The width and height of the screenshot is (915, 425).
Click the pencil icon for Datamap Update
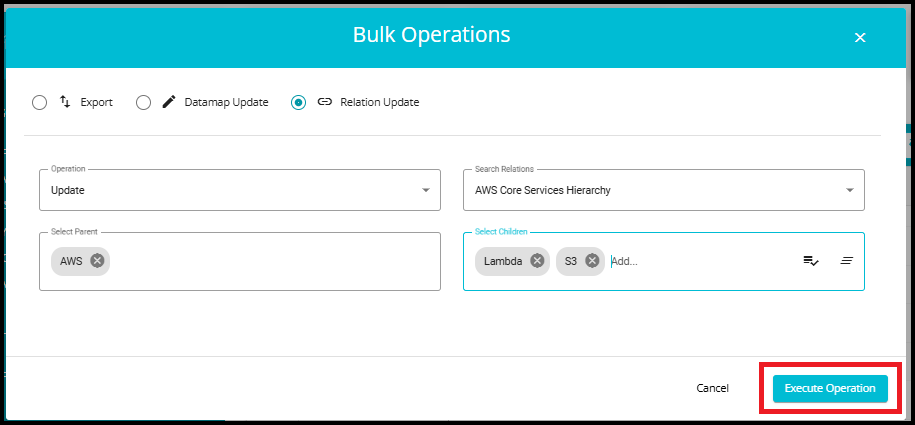click(169, 102)
